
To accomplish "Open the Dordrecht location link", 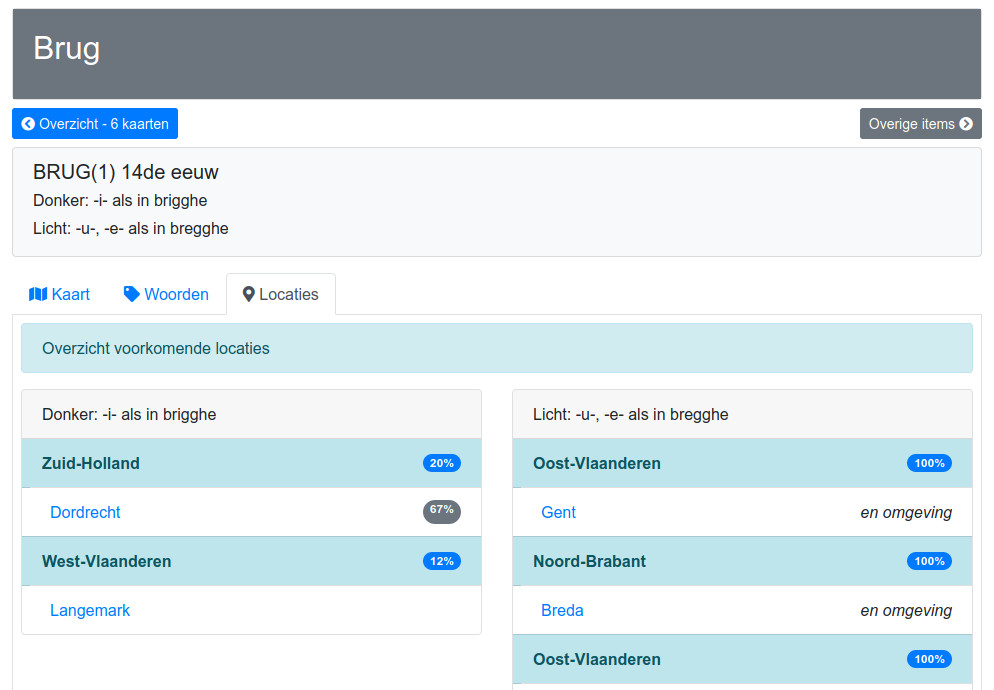I will [x=85, y=512].
